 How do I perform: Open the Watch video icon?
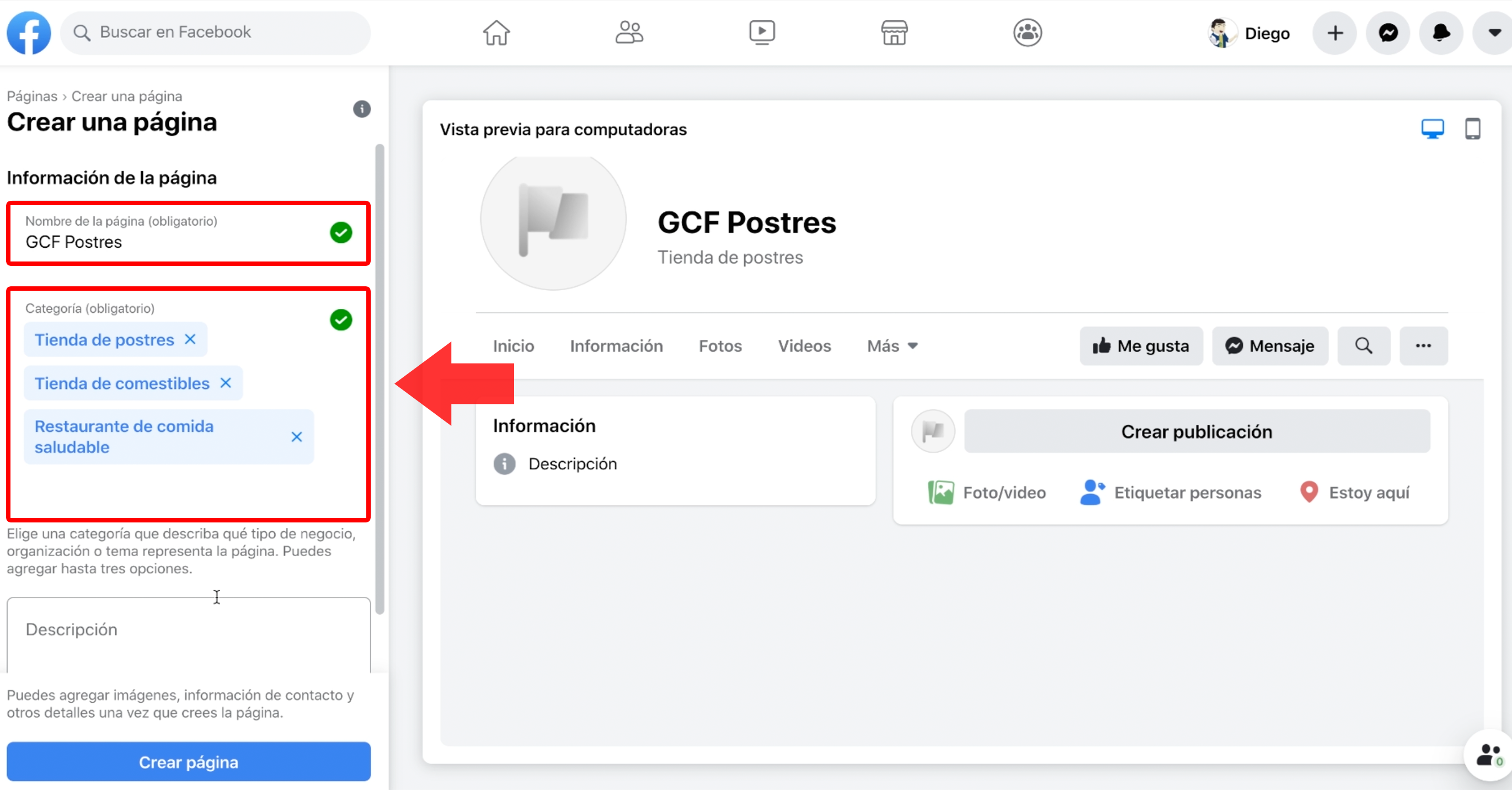[x=762, y=33]
